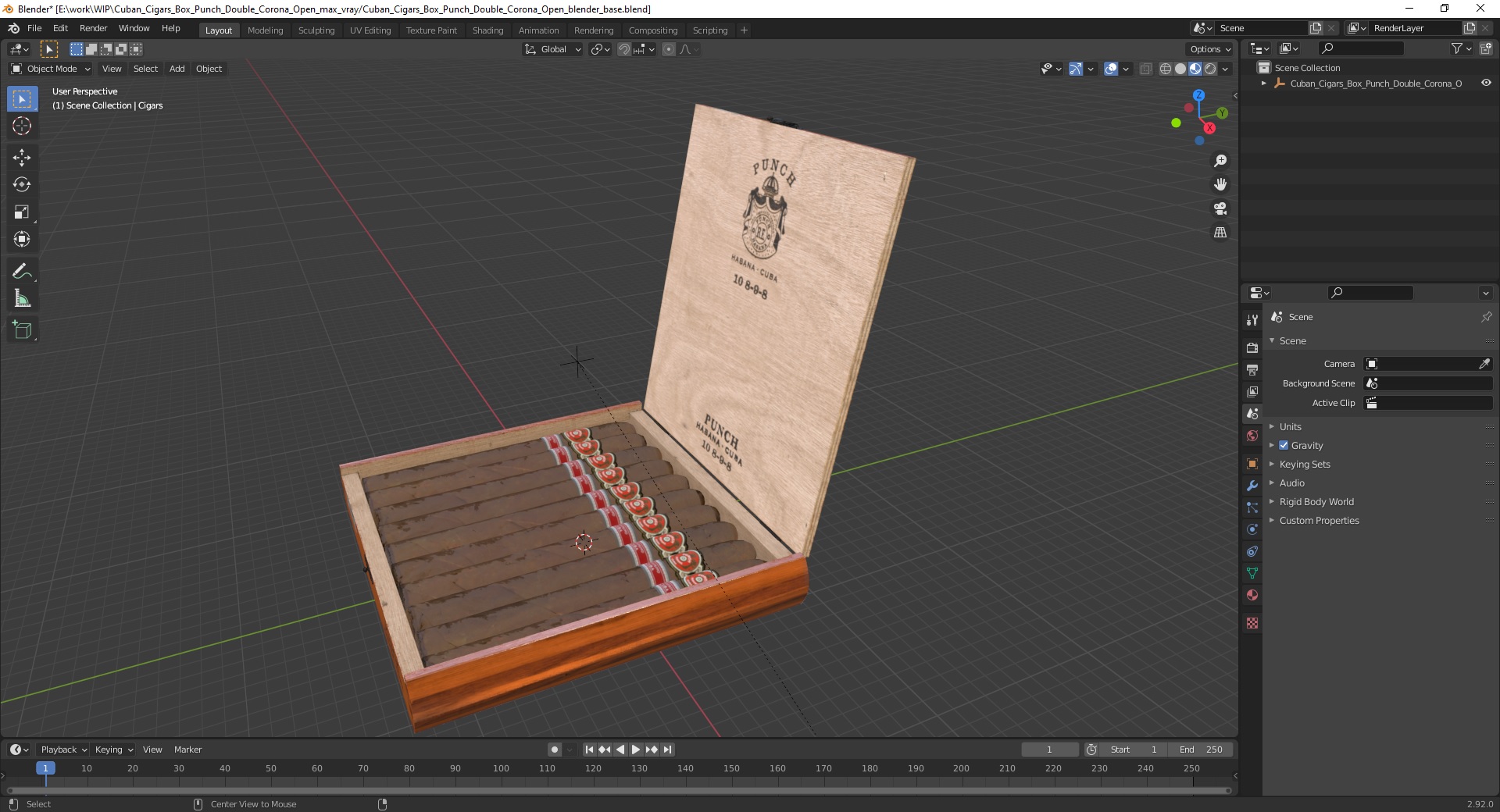This screenshot has width=1500, height=812.
Task: Play the animation forward
Action: coord(636,750)
